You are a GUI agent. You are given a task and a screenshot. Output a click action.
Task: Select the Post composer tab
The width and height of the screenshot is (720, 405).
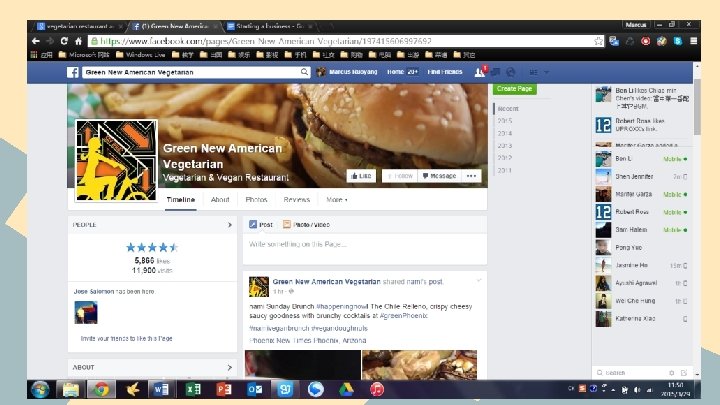[261, 225]
